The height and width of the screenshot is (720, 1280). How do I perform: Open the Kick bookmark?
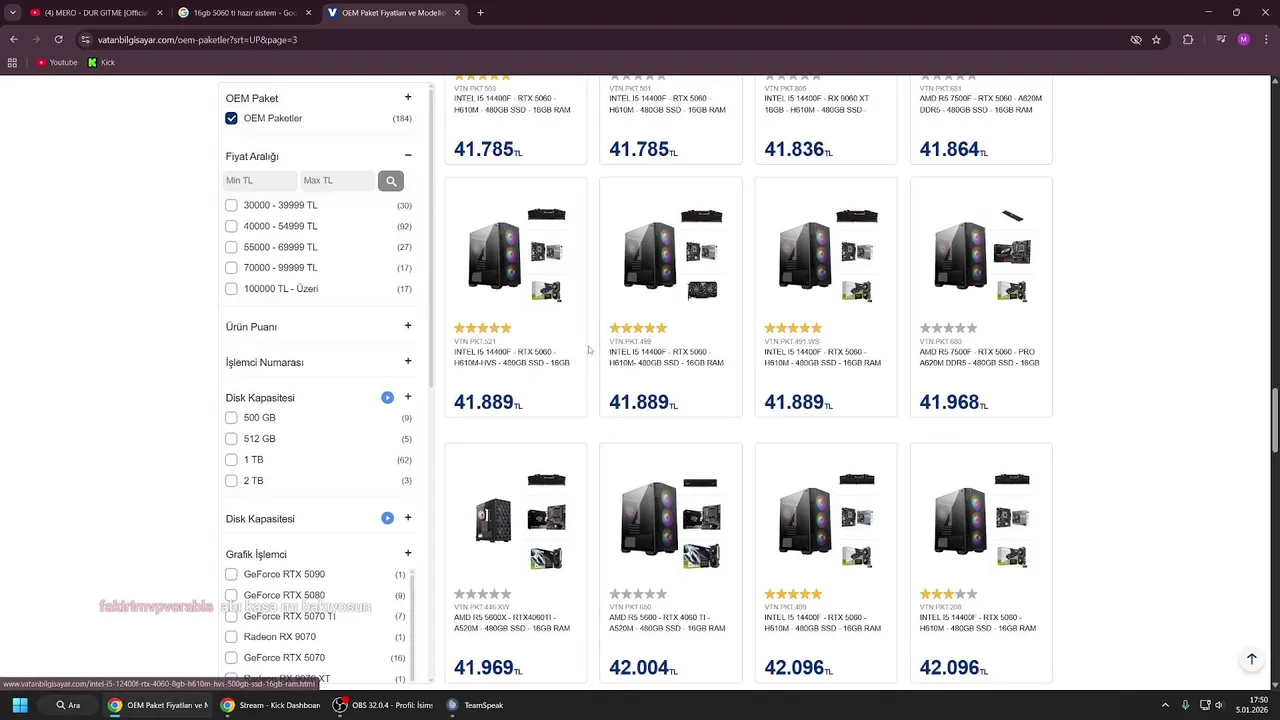click(101, 62)
